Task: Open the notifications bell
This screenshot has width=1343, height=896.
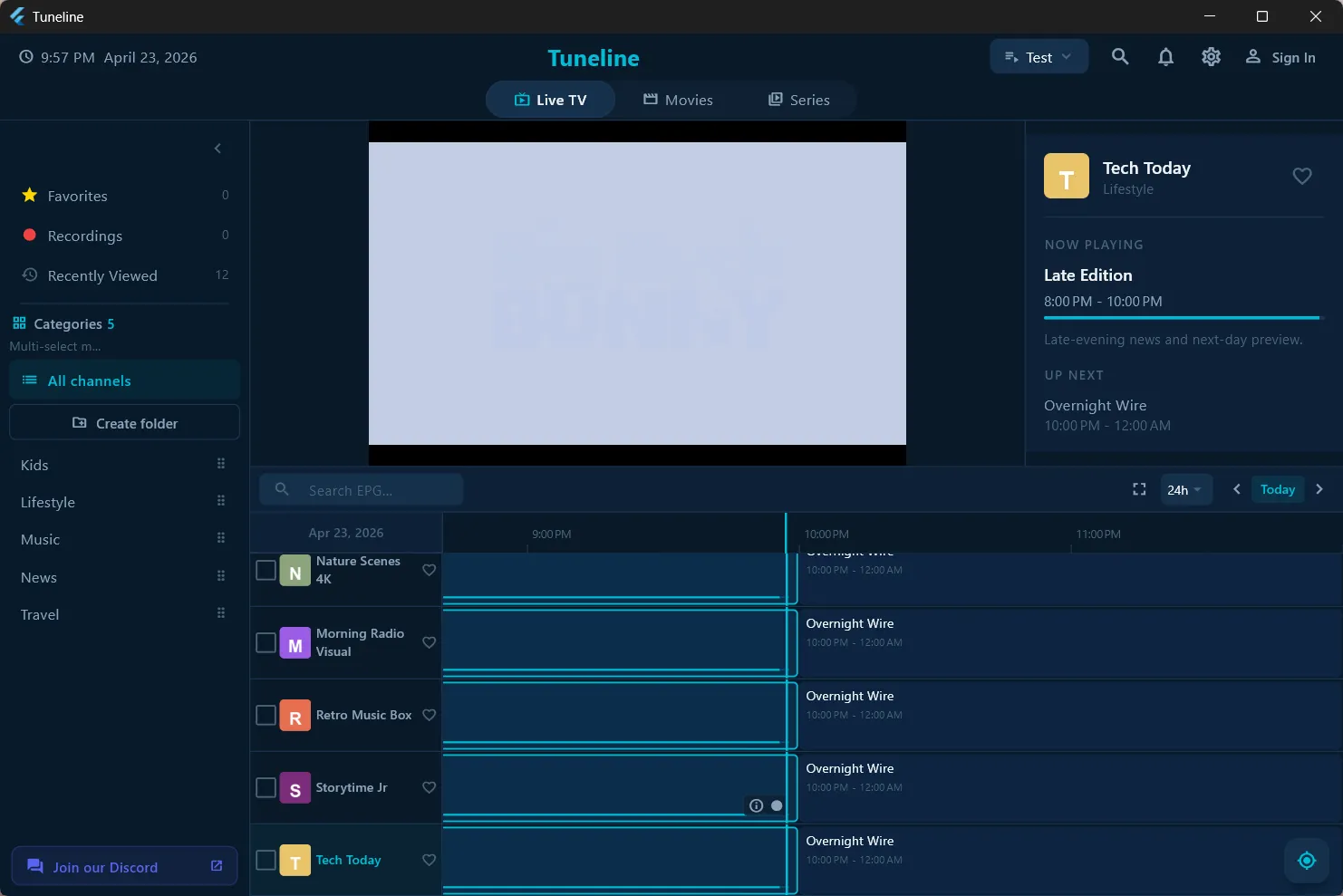Action: 1165,57
